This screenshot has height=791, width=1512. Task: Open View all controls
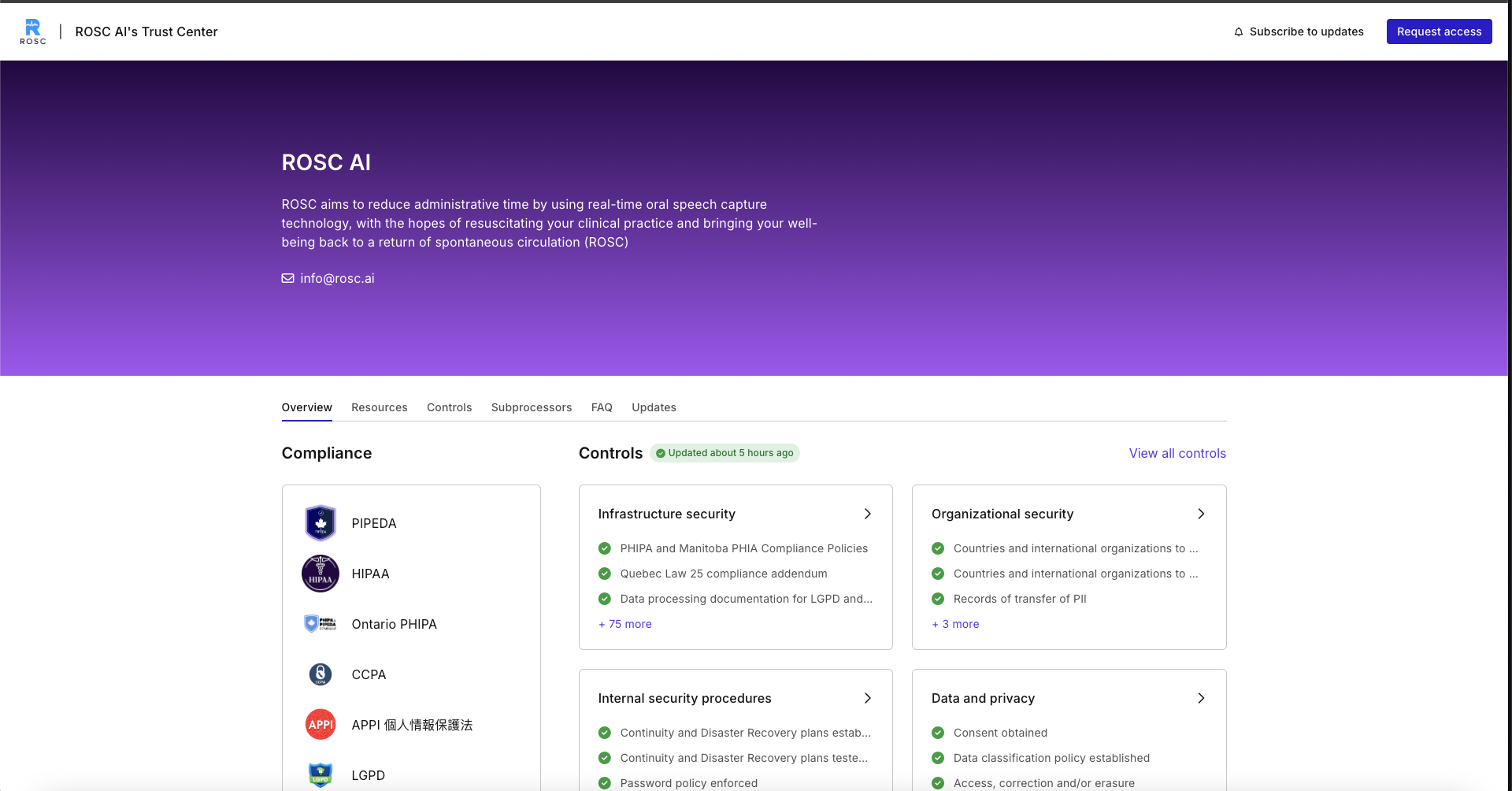1177,453
